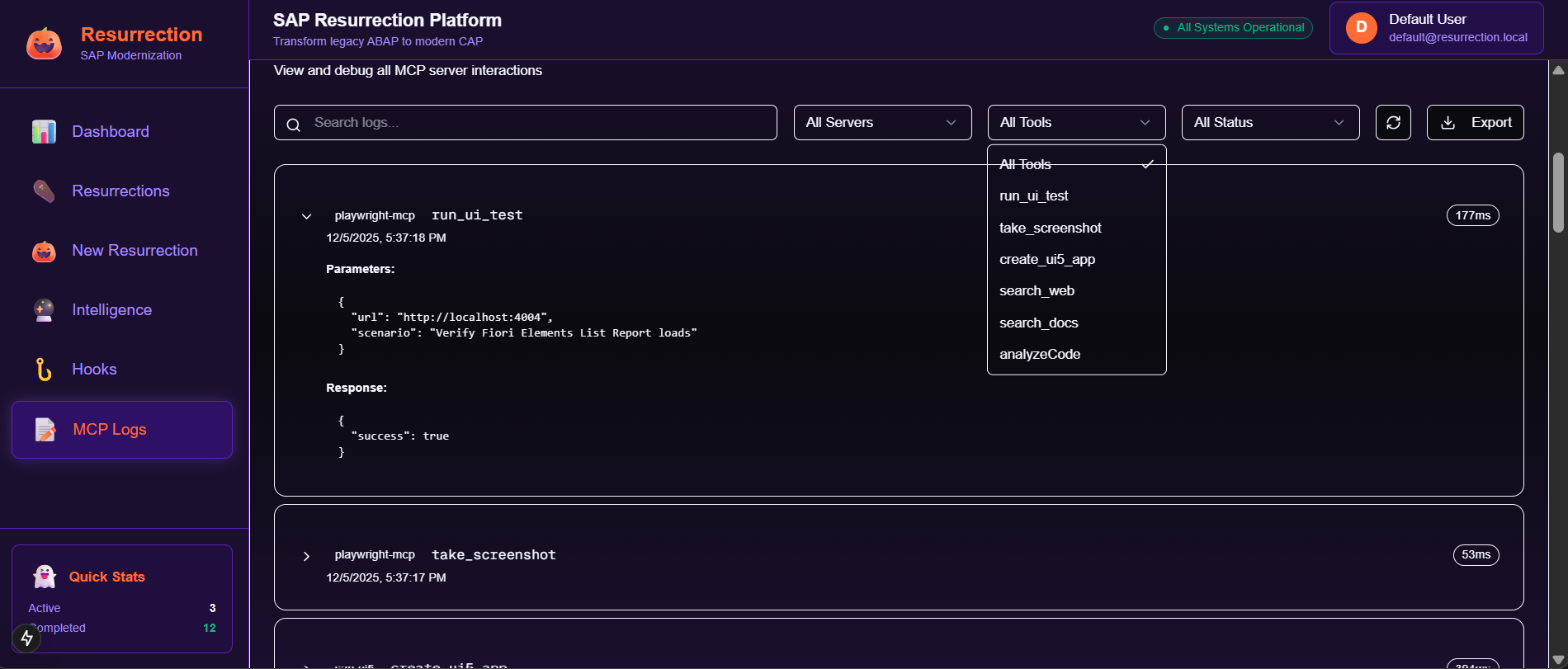Click the Dashboard chart icon
The width and height of the screenshot is (1568, 669).
(x=44, y=131)
